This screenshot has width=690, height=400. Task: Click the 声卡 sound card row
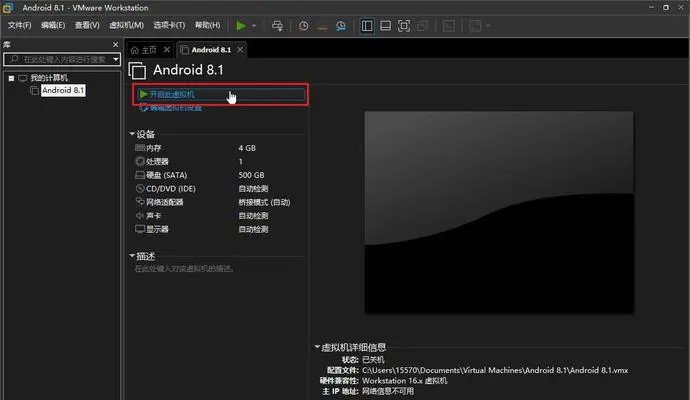point(219,216)
